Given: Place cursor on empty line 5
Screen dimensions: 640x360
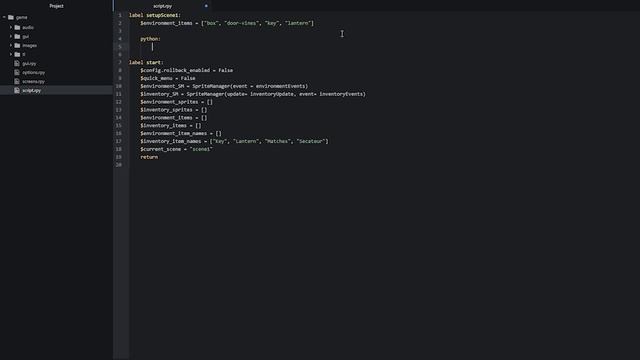Looking at the screenshot, I should [x=152, y=47].
